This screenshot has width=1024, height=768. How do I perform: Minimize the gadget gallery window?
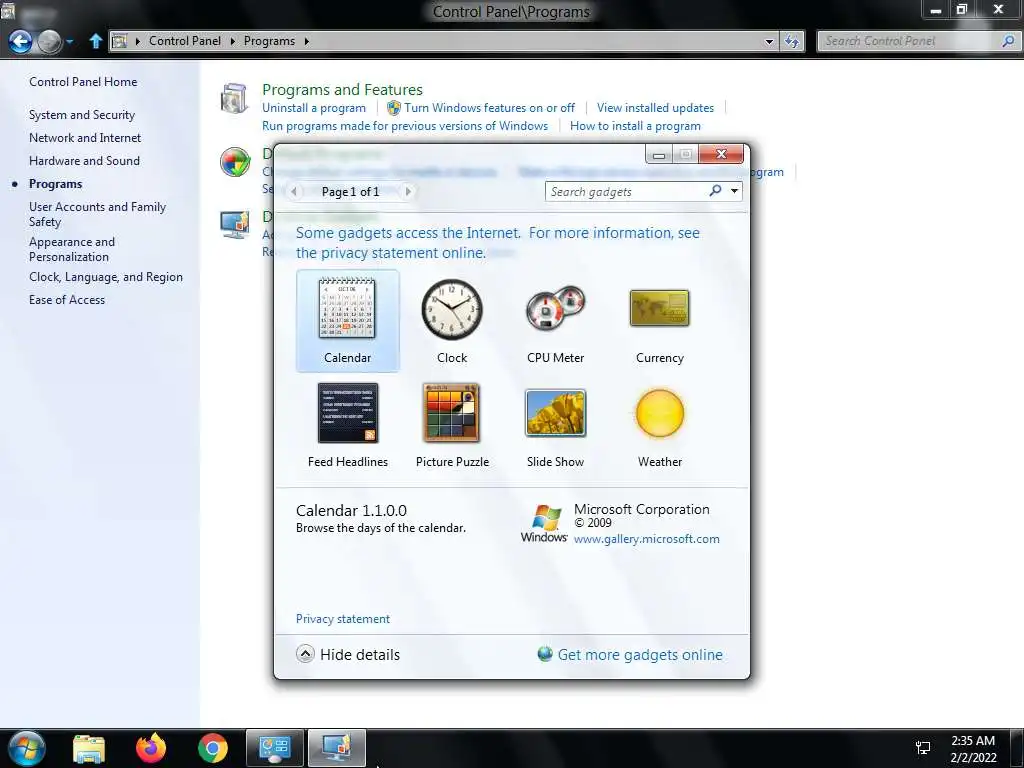coord(659,155)
